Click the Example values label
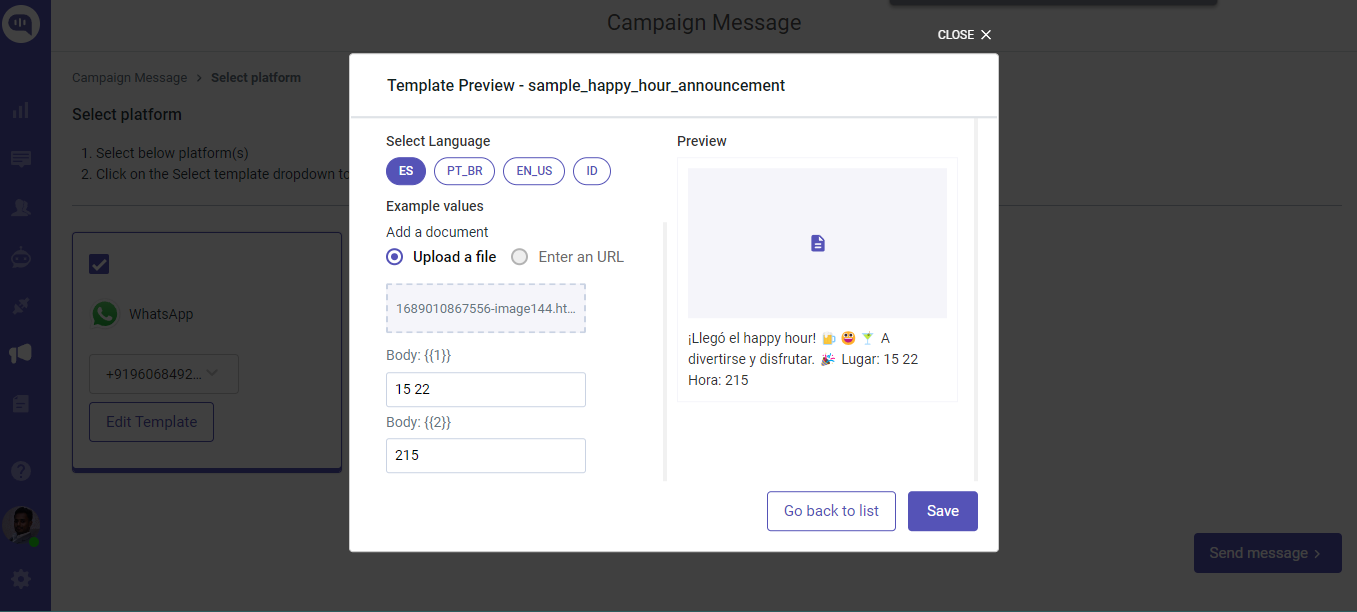The width and height of the screenshot is (1357, 612). (x=435, y=206)
